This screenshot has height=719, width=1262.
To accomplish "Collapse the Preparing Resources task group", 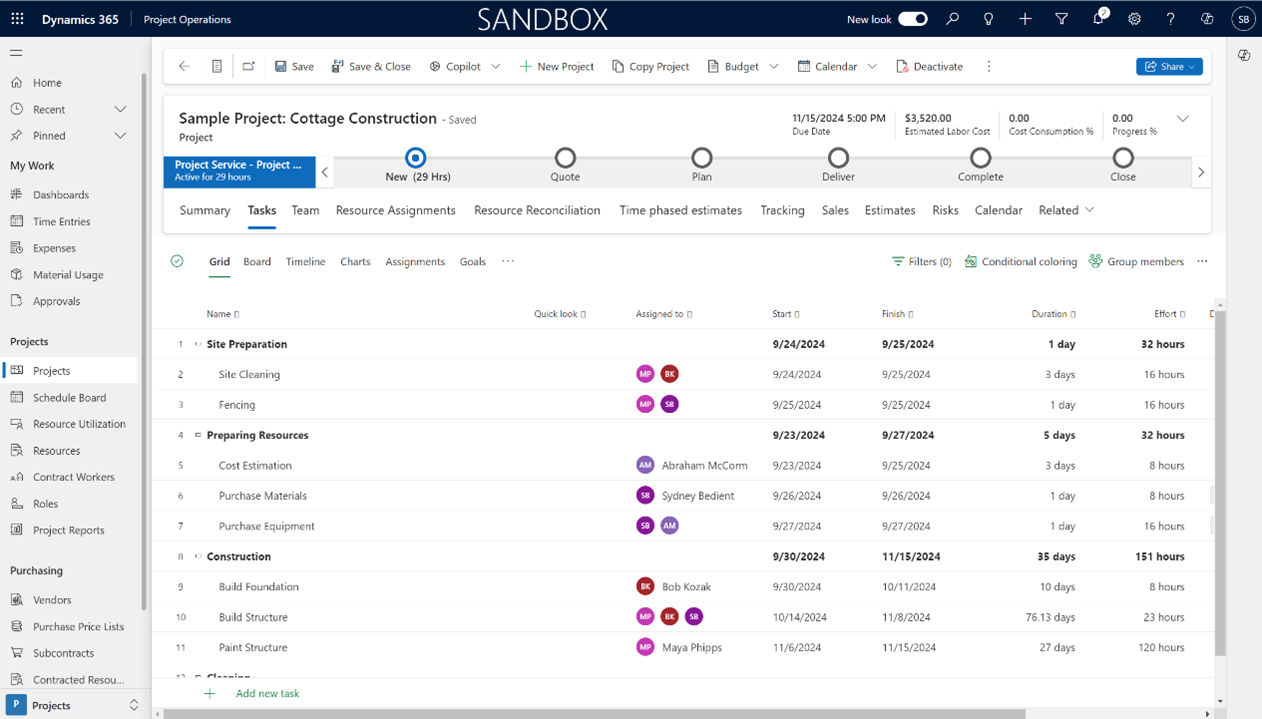I will (x=198, y=435).
